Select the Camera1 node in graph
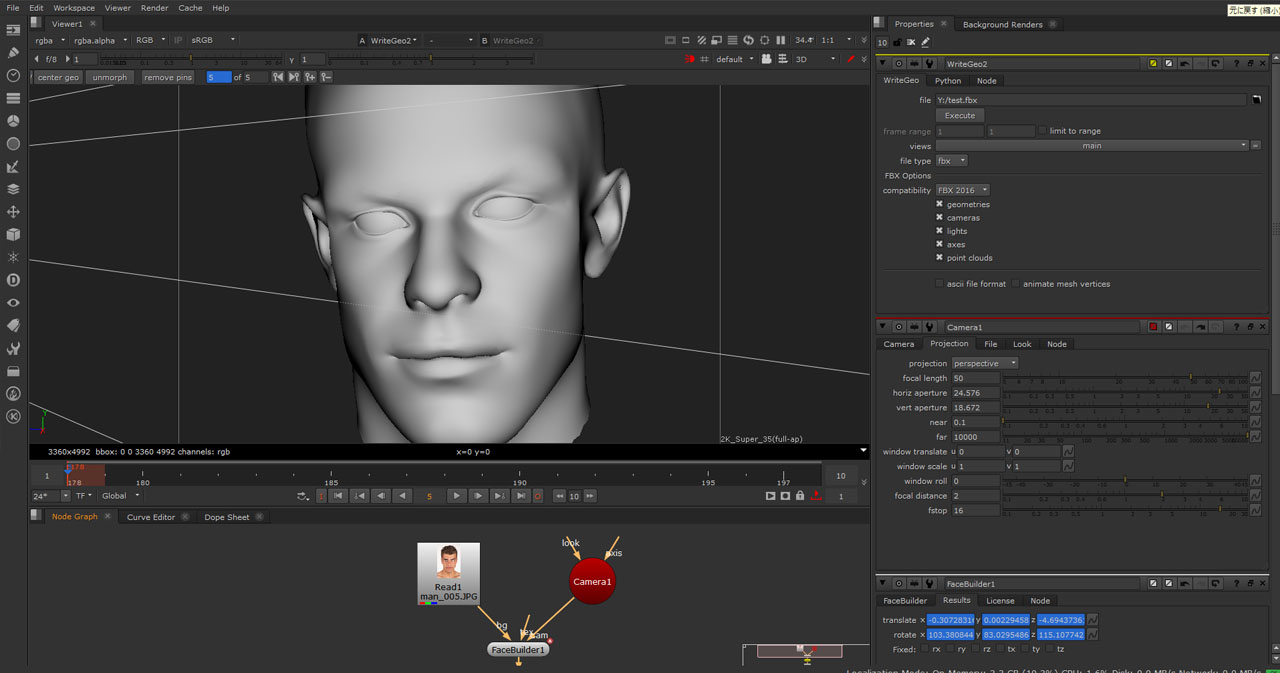The height and width of the screenshot is (673, 1280). pyautogui.click(x=592, y=581)
